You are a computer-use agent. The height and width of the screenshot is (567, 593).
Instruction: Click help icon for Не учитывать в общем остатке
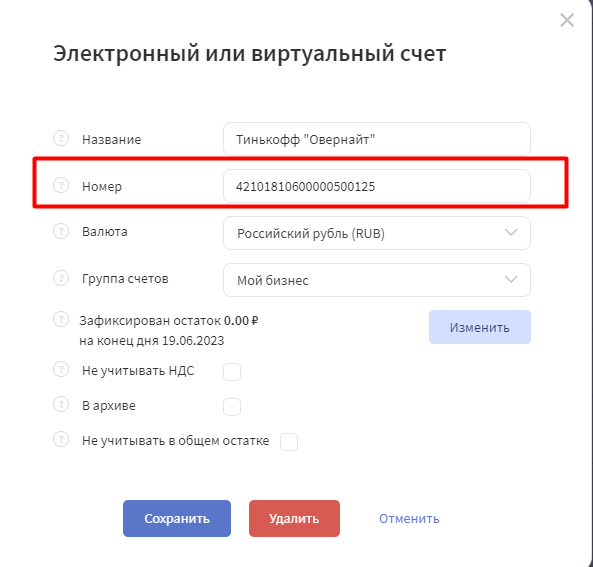[x=61, y=440]
